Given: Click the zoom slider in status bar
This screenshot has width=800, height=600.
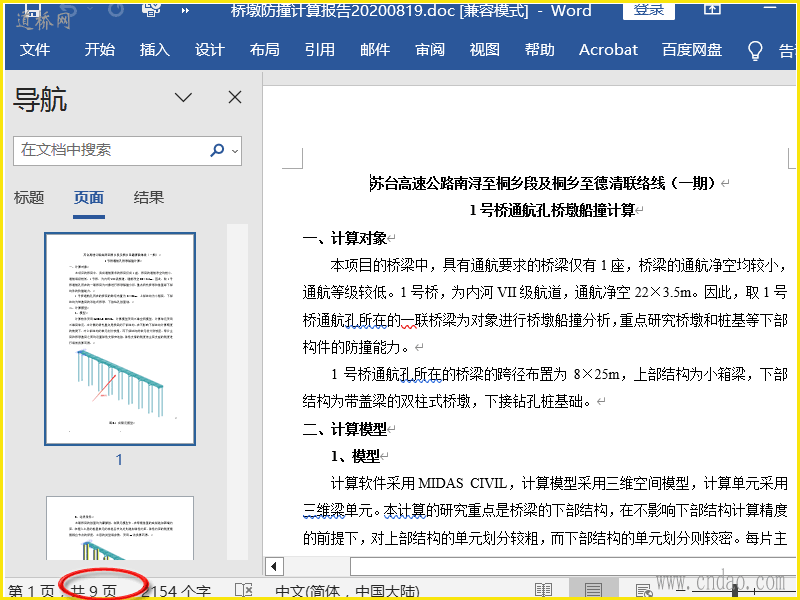Looking at the screenshot, I should point(735,590).
